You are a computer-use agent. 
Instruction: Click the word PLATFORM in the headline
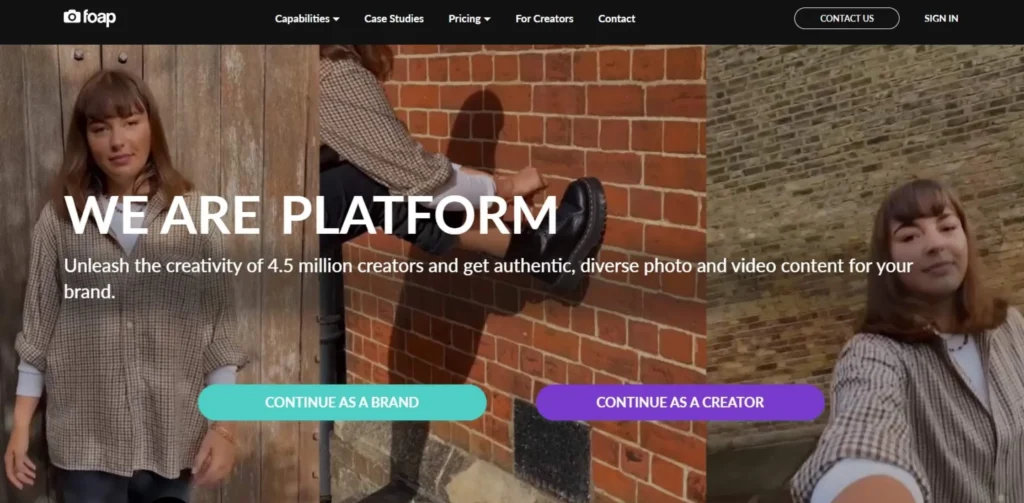point(419,214)
